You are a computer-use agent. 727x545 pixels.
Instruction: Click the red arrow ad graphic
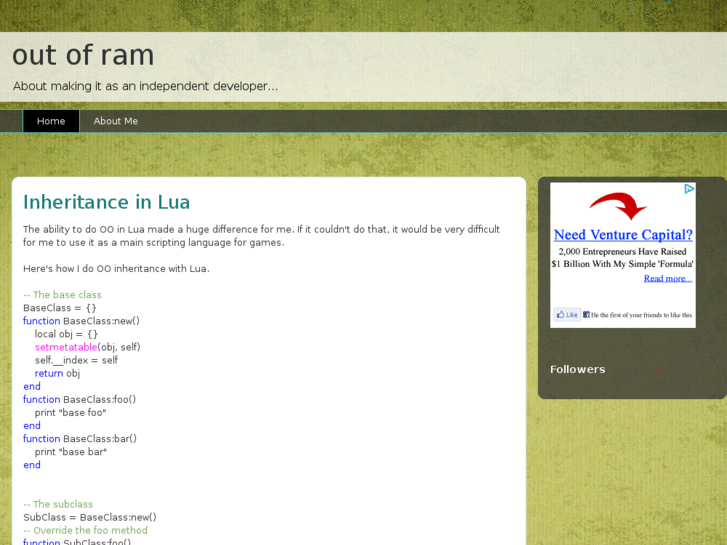tap(618, 205)
